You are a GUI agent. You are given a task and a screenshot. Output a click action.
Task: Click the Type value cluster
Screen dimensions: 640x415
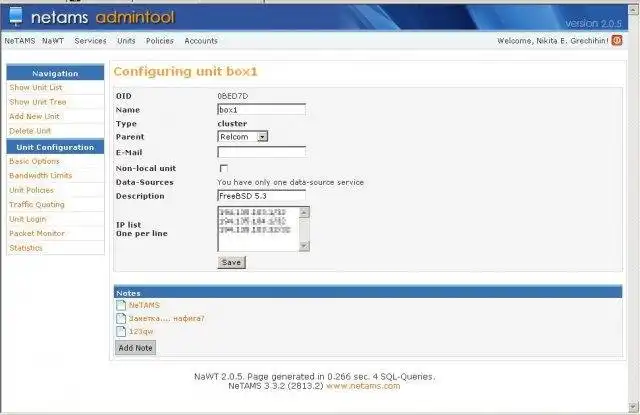coord(232,124)
